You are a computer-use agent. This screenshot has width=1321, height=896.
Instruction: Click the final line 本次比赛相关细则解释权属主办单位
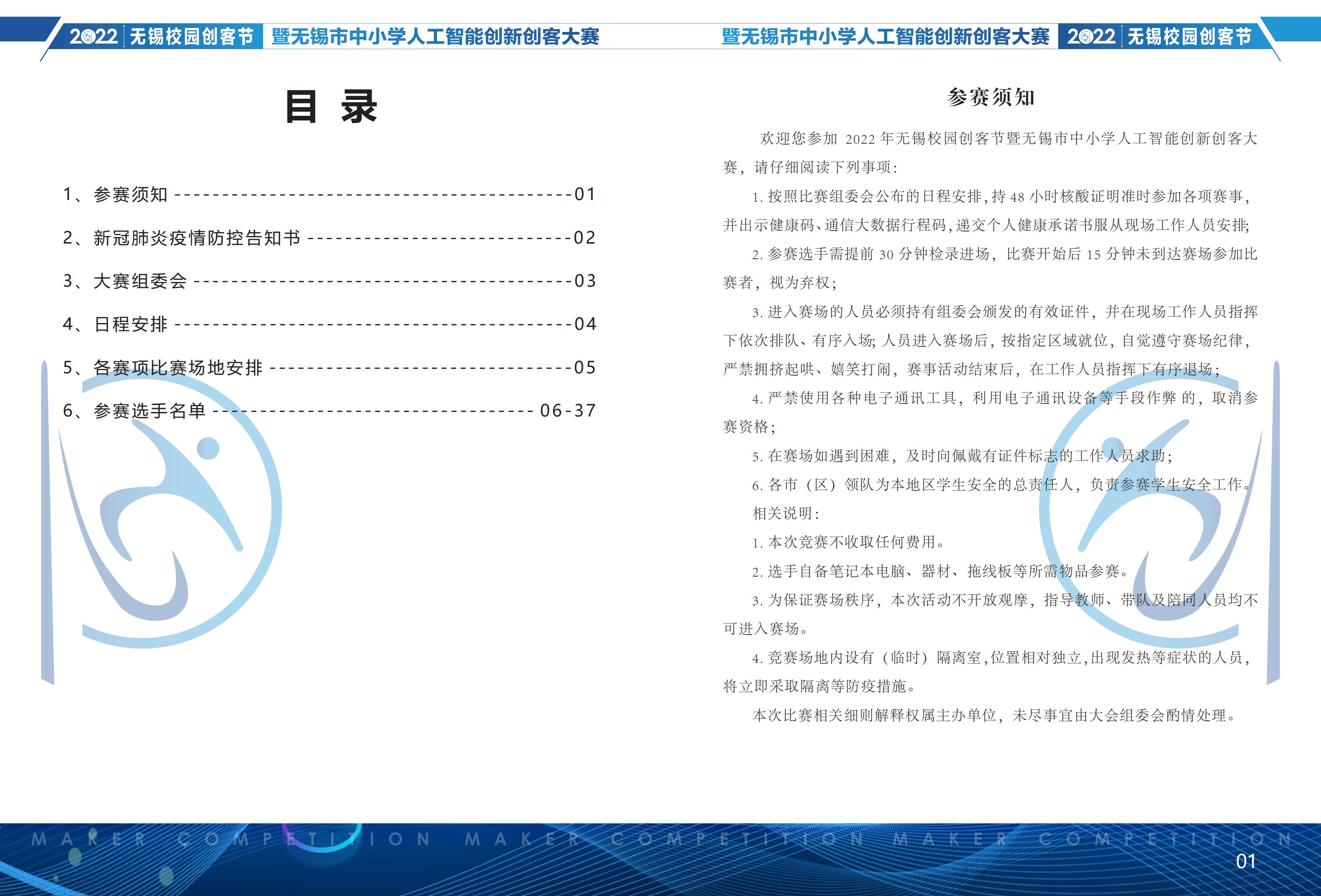[995, 716]
